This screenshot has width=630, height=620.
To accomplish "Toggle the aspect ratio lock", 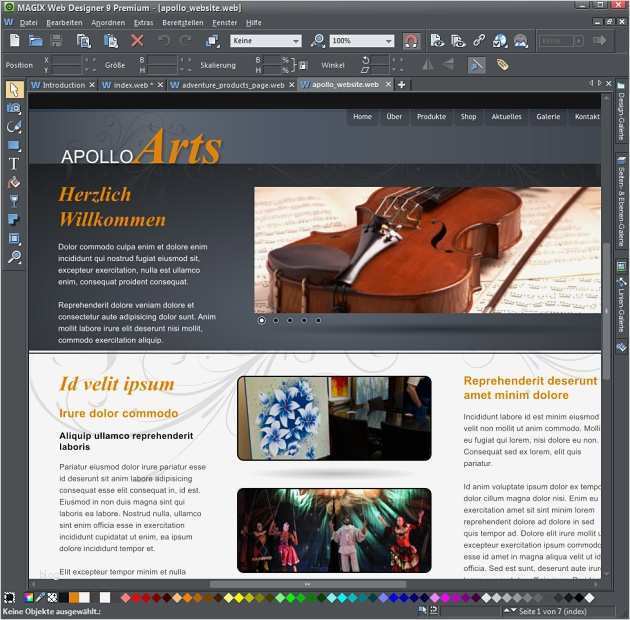I will click(303, 65).
